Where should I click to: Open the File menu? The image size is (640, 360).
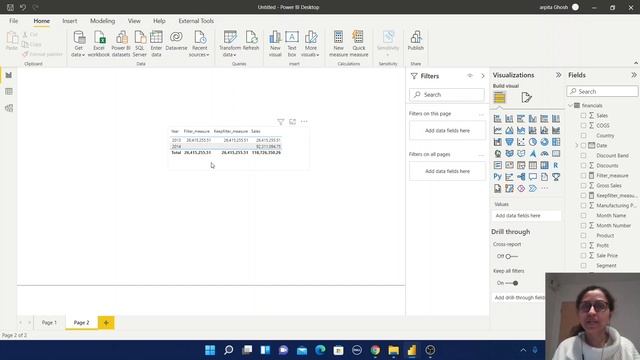13,21
